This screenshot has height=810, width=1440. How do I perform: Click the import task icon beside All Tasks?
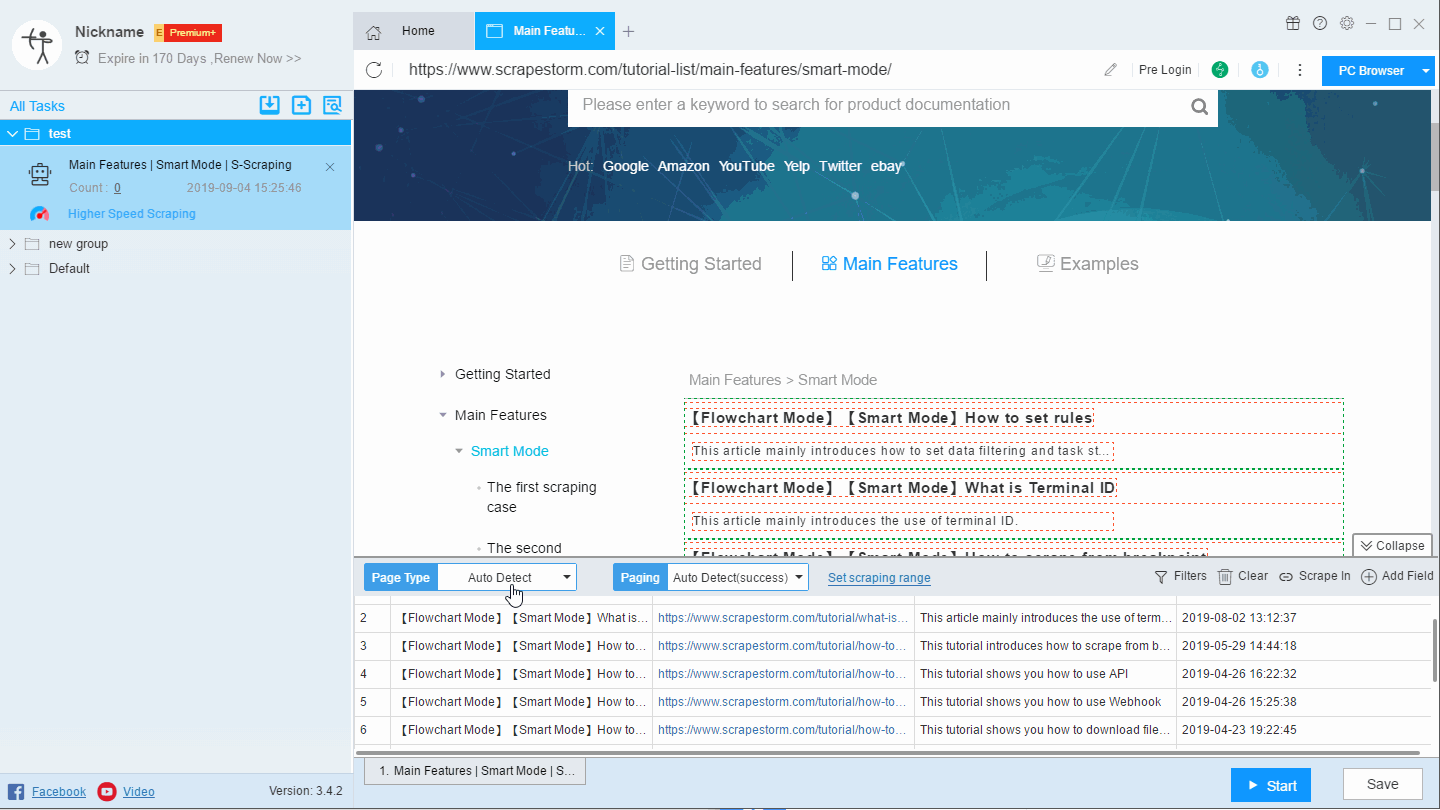coord(269,105)
